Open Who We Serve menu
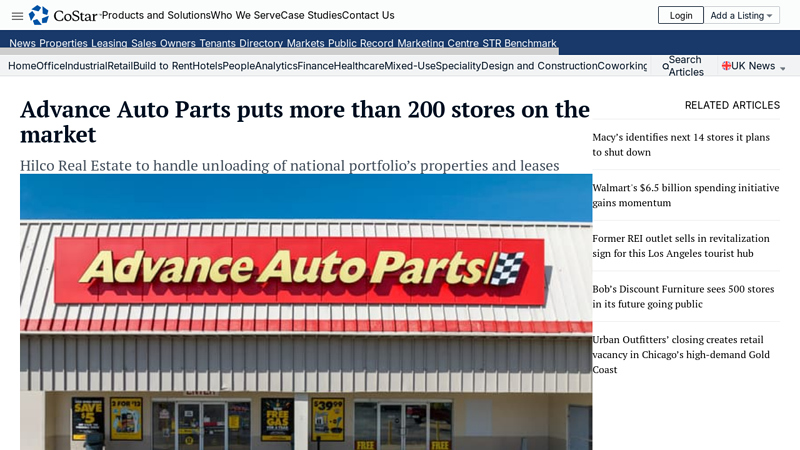Screen dimensions: 800x450 (x=245, y=15)
